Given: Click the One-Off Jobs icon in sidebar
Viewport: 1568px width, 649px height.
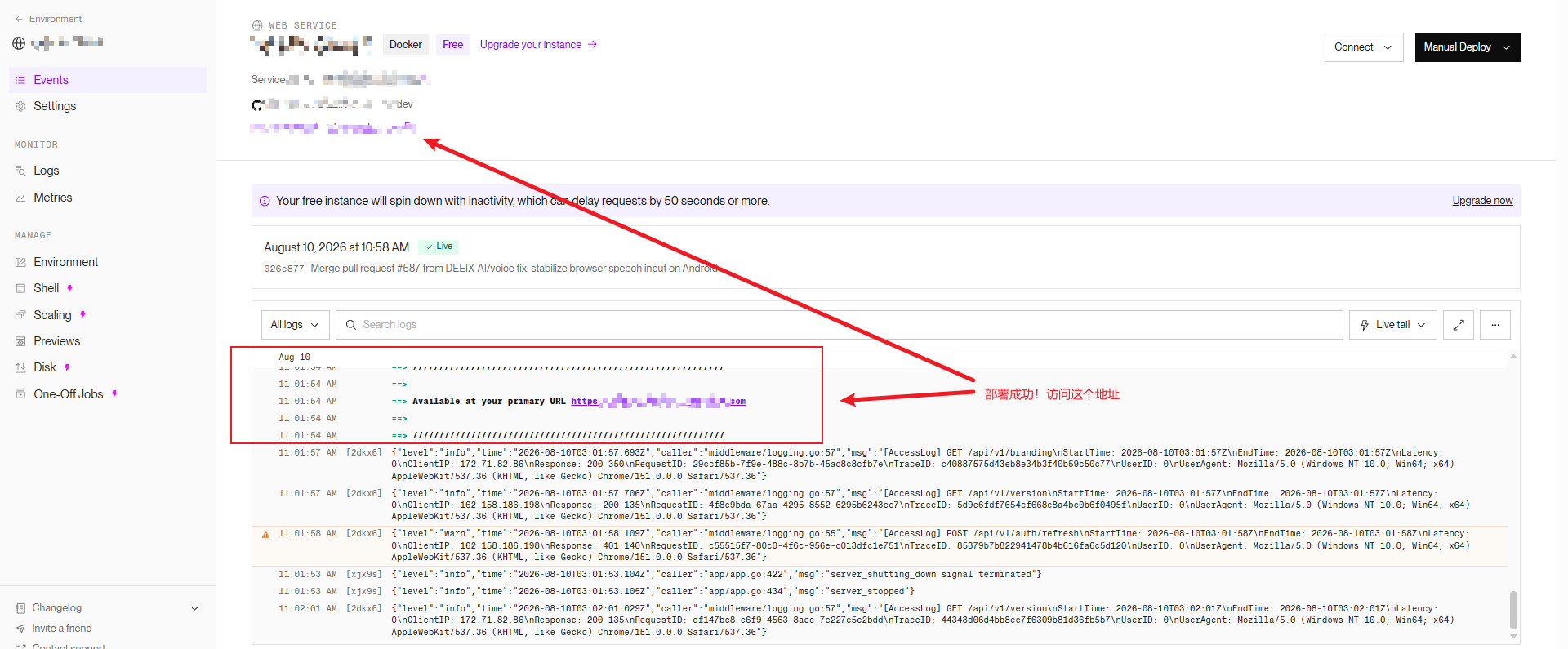Looking at the screenshot, I should (x=20, y=394).
